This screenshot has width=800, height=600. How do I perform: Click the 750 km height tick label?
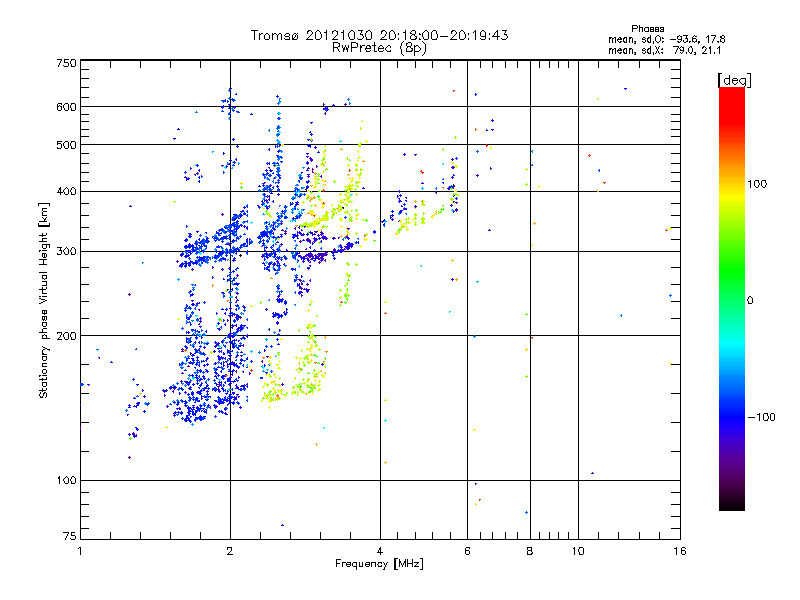66,63
